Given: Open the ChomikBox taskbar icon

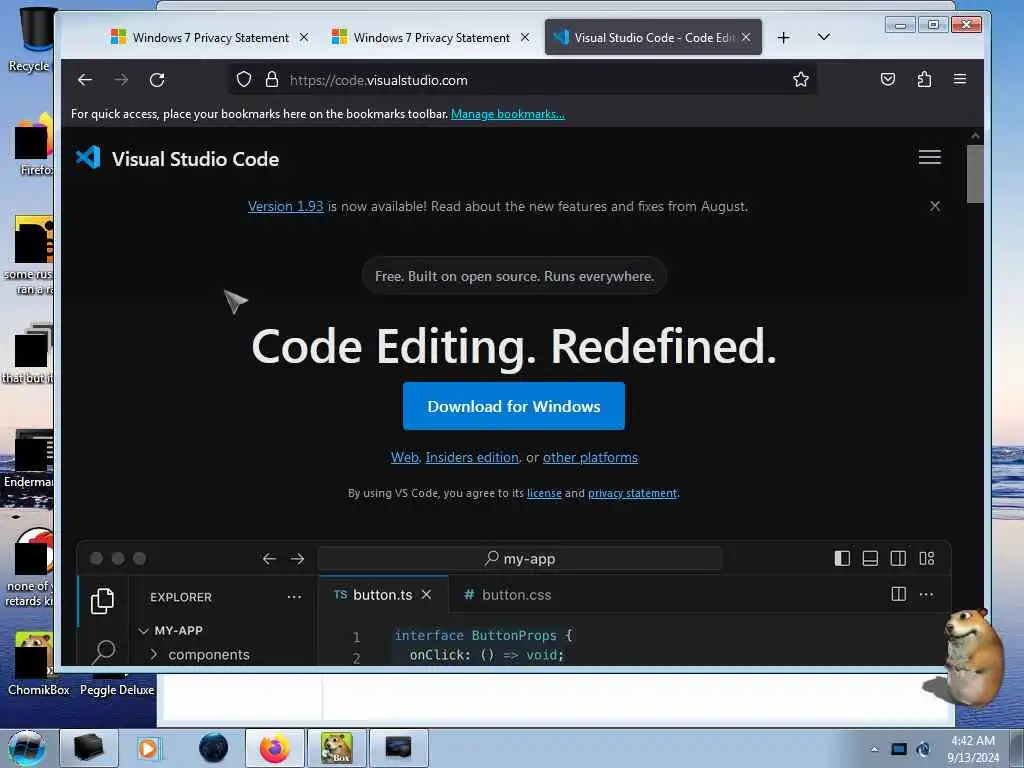Looking at the screenshot, I should 336,748.
